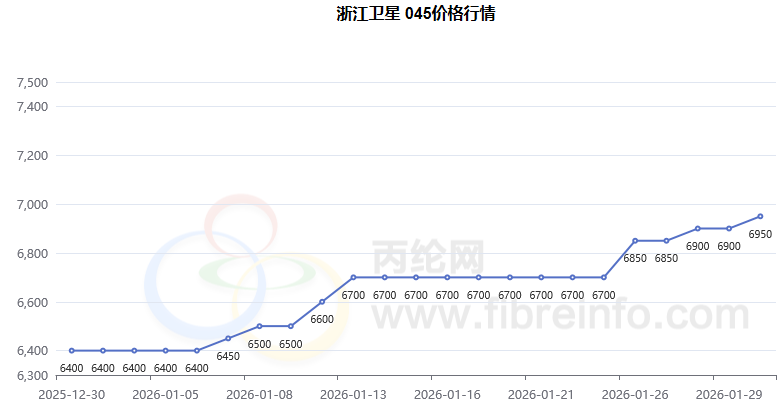This screenshot has width=784, height=407.
Task: Select the last 6700 point before the rise
Action: coord(603,277)
